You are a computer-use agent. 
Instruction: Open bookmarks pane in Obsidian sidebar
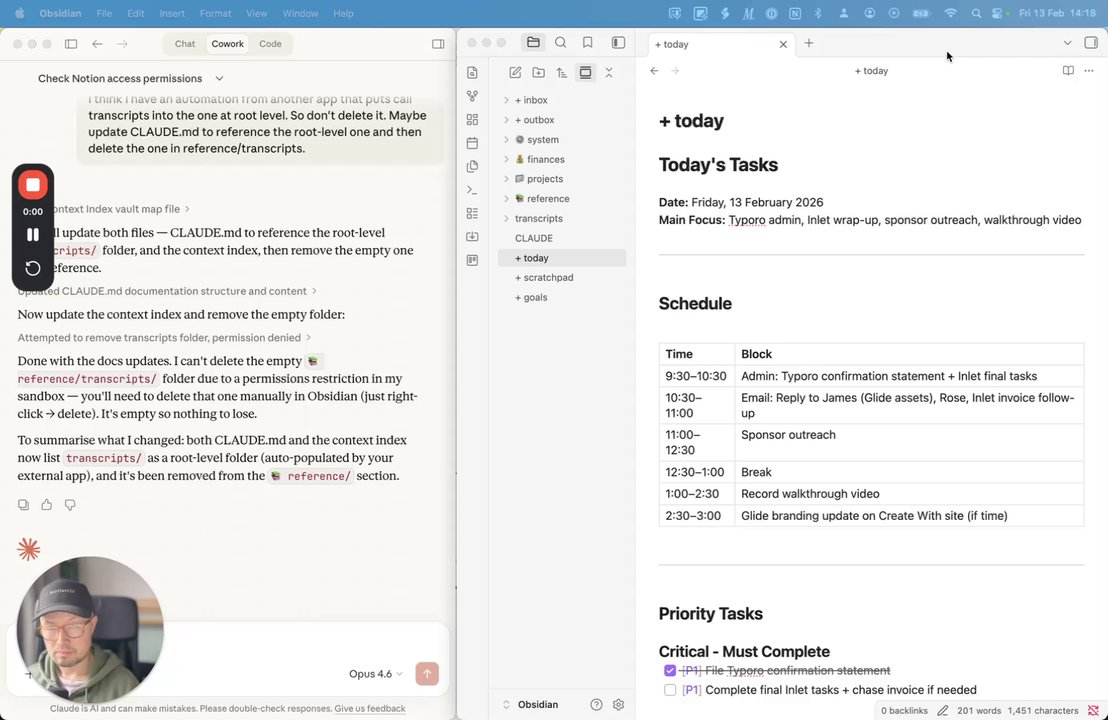pyautogui.click(x=587, y=42)
